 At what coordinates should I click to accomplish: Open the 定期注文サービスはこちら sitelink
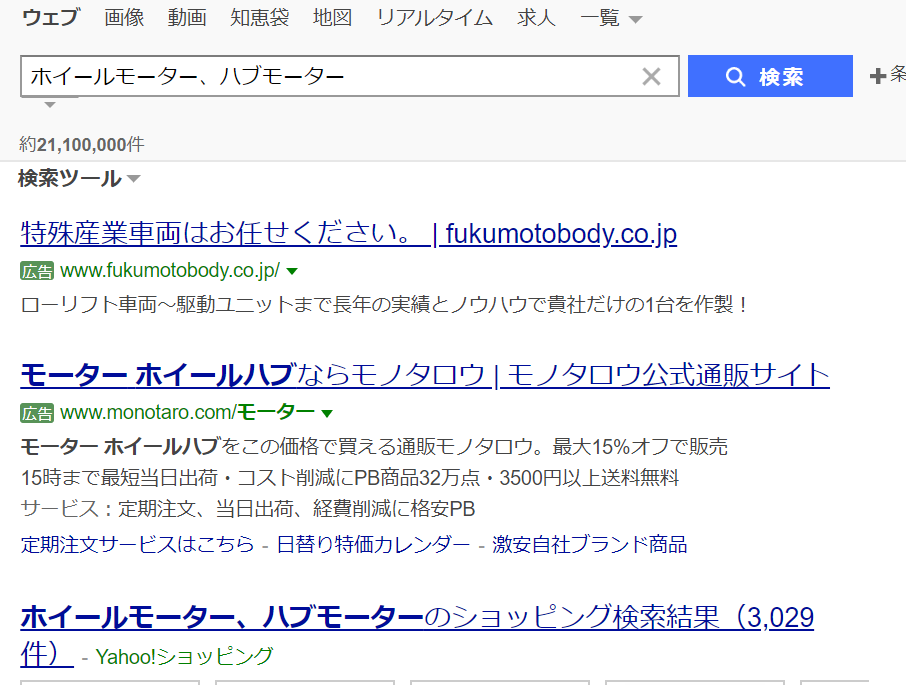pos(138,544)
